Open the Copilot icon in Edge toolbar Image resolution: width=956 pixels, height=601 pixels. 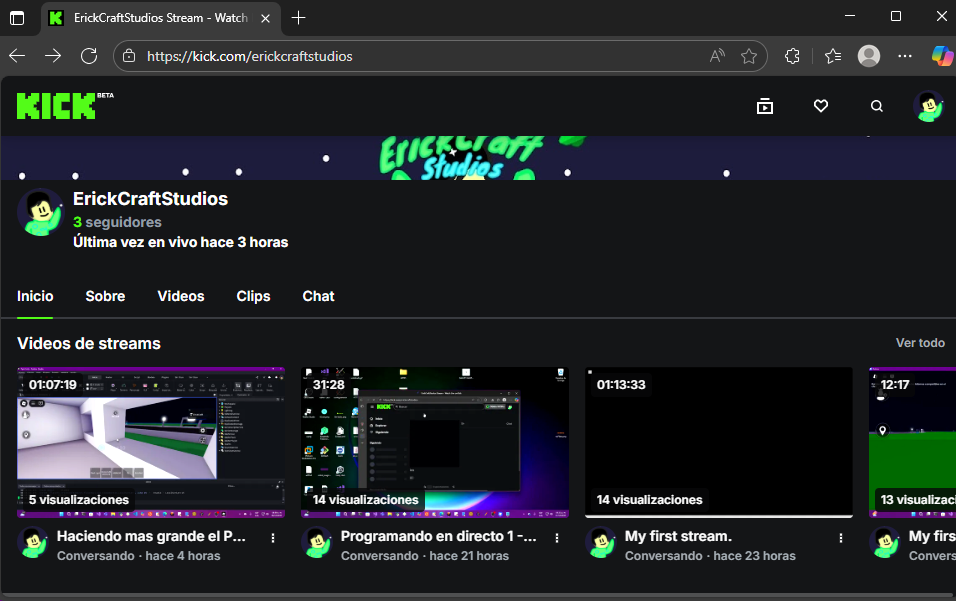[941, 56]
